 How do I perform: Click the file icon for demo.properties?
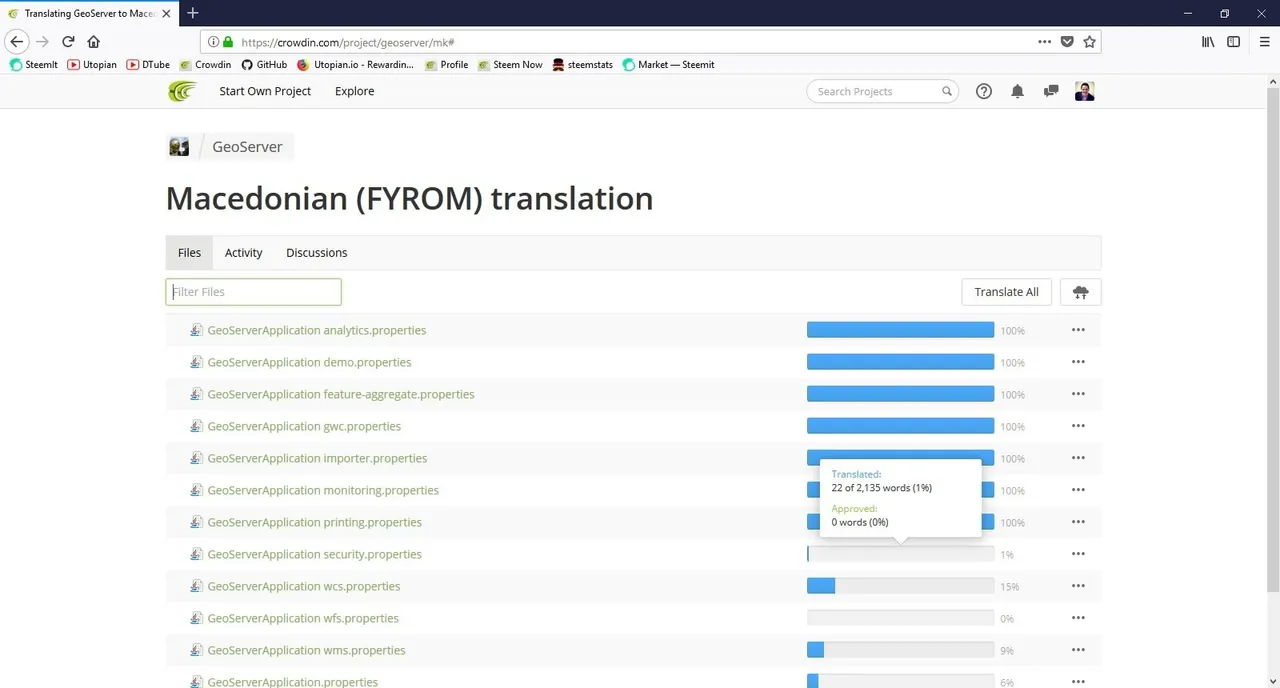tap(197, 362)
